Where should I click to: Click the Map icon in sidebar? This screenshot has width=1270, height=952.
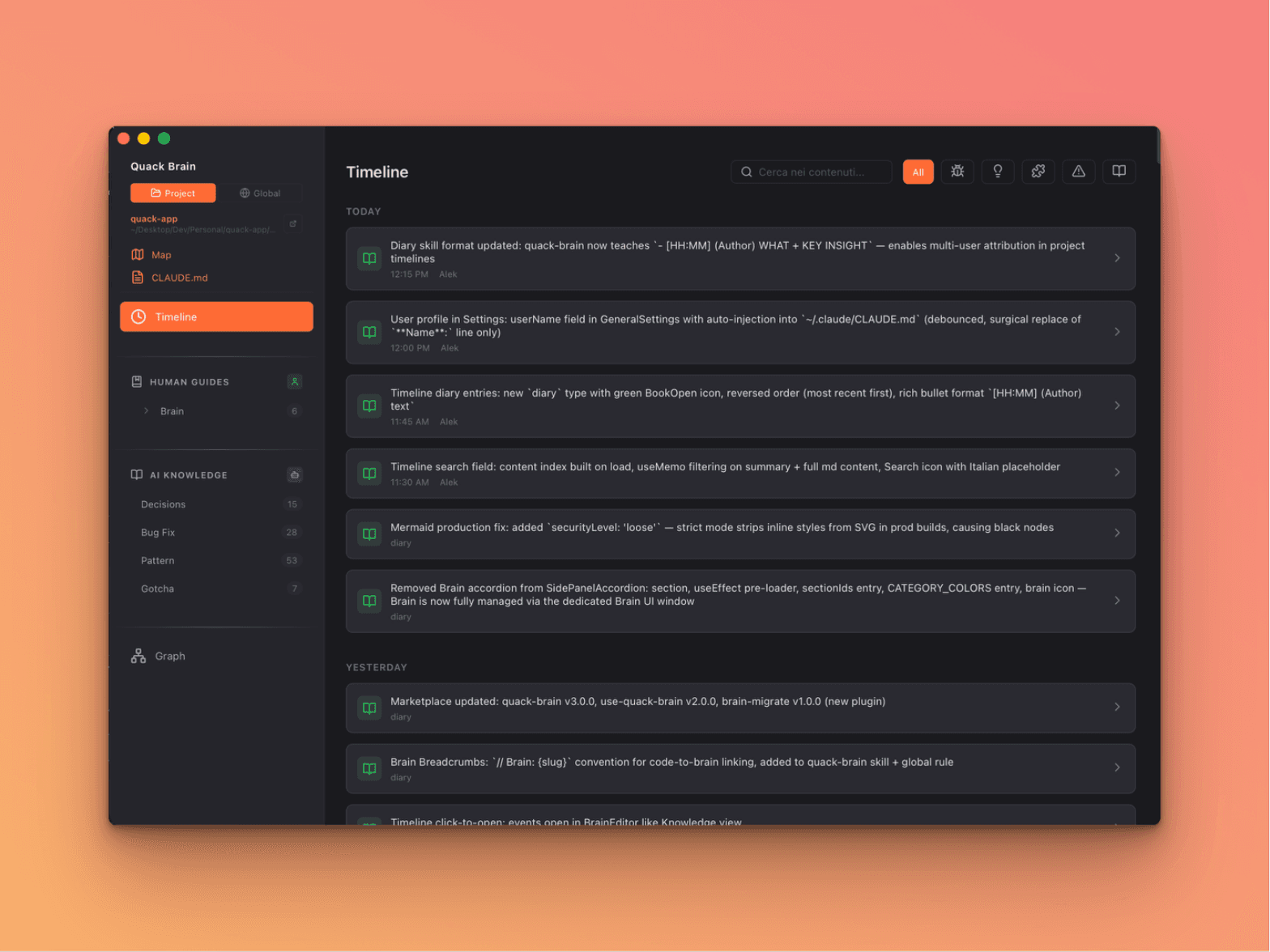coord(138,255)
